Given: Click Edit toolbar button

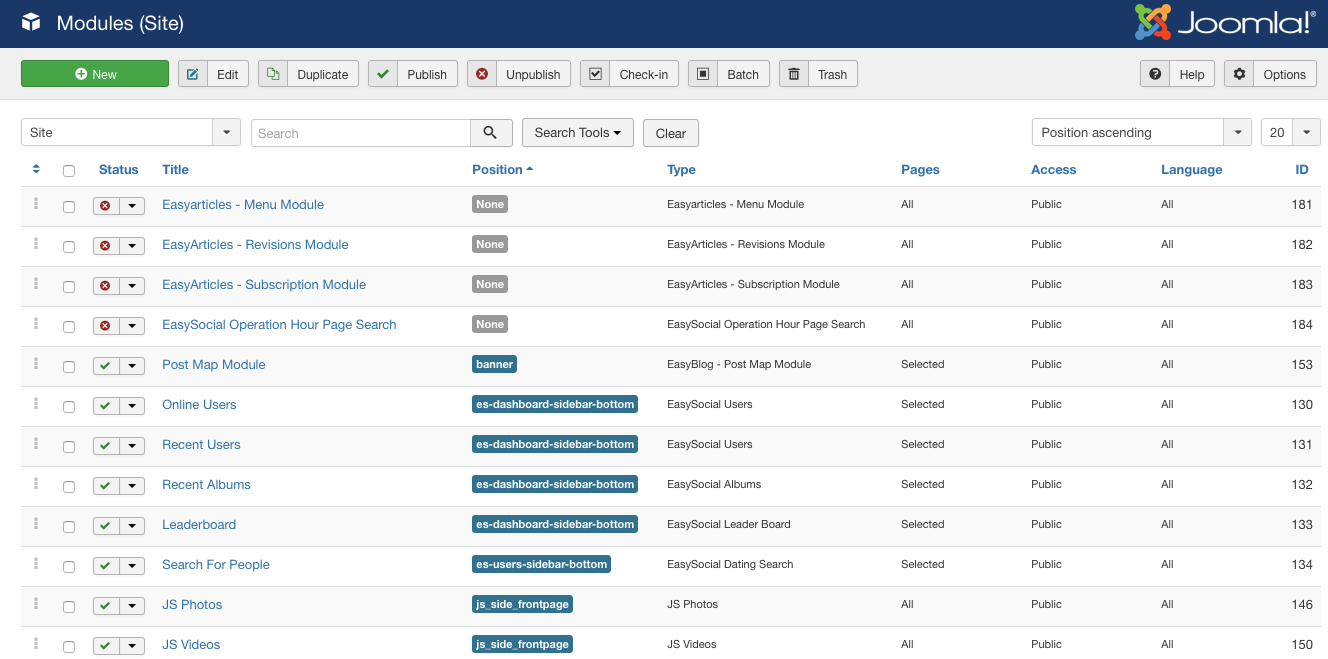Looking at the screenshot, I should [x=213, y=74].
